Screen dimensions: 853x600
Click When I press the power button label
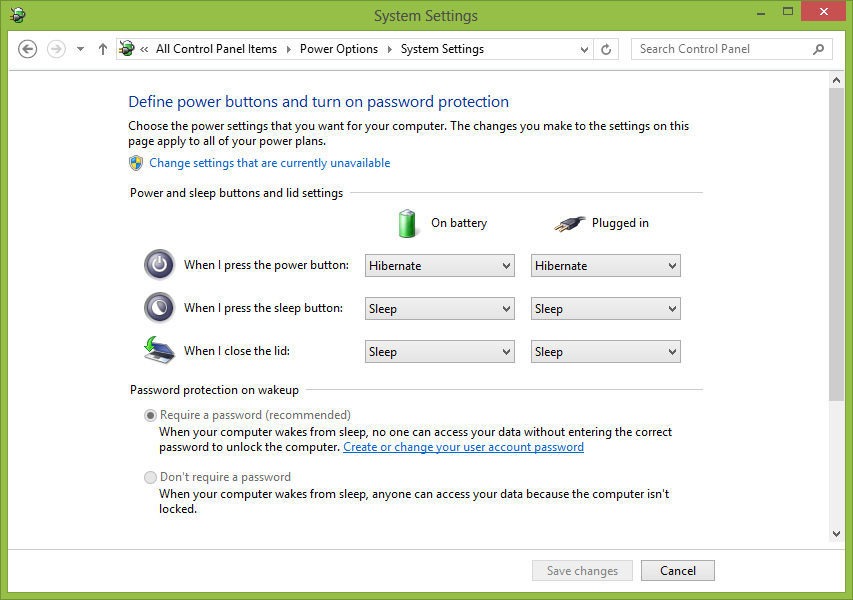point(267,265)
